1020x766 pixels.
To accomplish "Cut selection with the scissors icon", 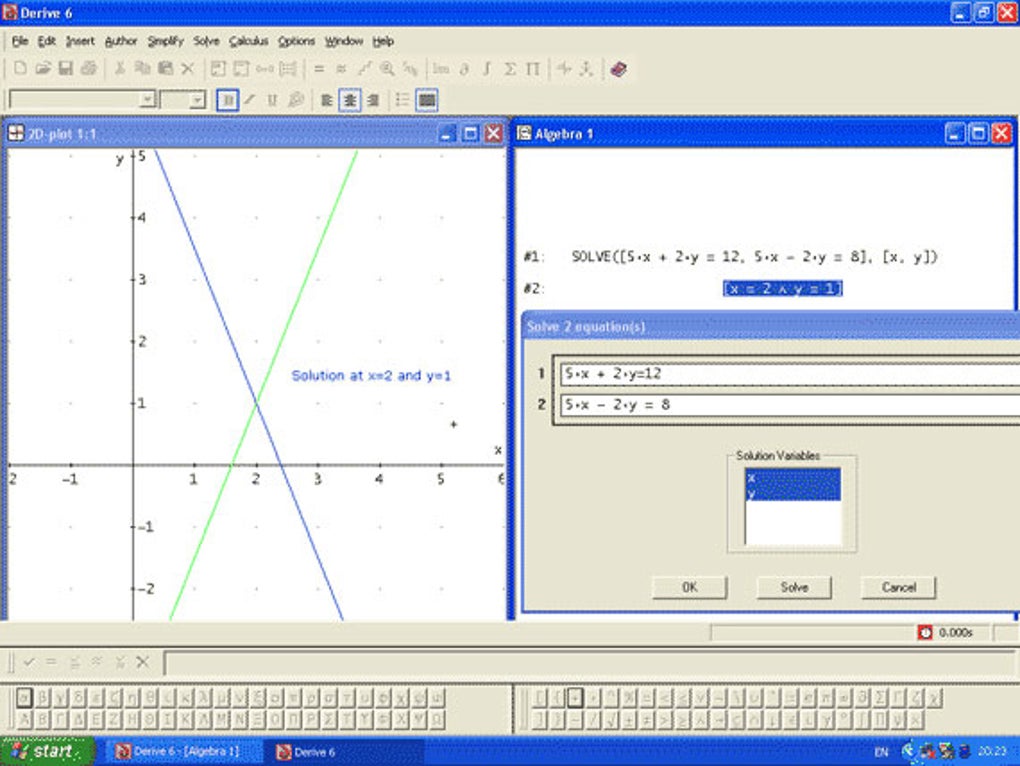I will click(x=120, y=68).
